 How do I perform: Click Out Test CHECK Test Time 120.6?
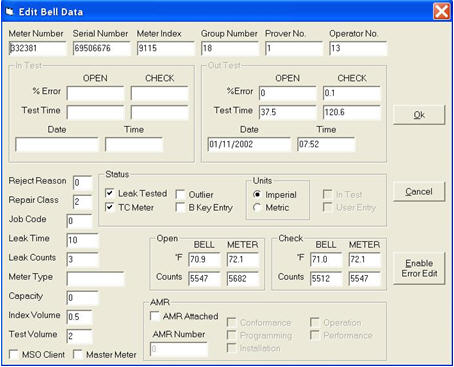pos(352,113)
